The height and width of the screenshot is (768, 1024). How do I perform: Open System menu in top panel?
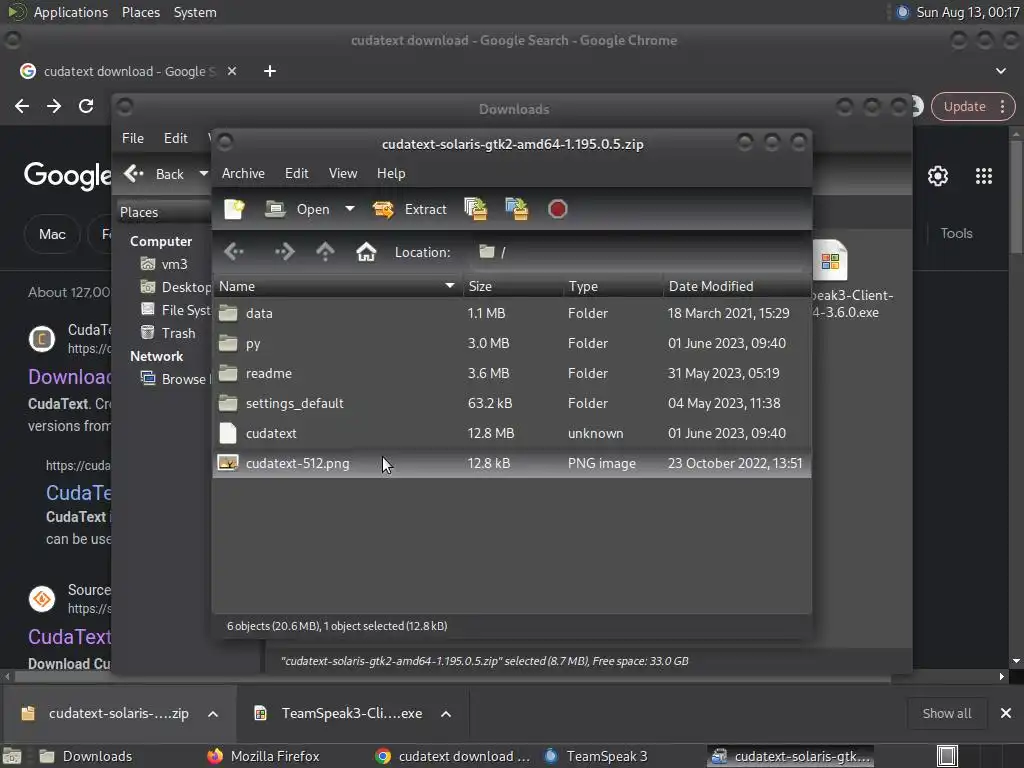pyautogui.click(x=195, y=12)
